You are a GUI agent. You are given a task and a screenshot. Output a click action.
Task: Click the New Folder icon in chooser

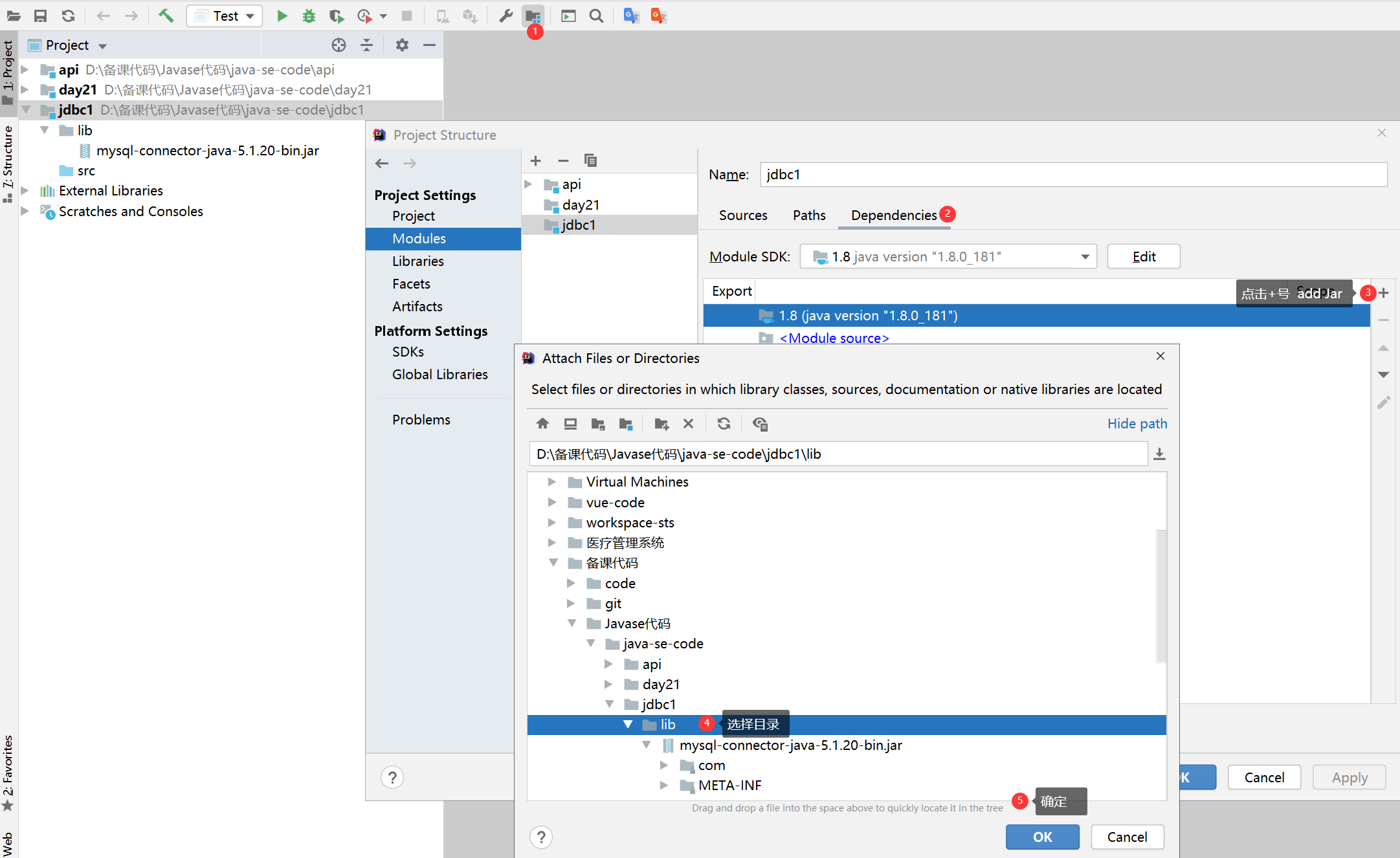click(661, 424)
